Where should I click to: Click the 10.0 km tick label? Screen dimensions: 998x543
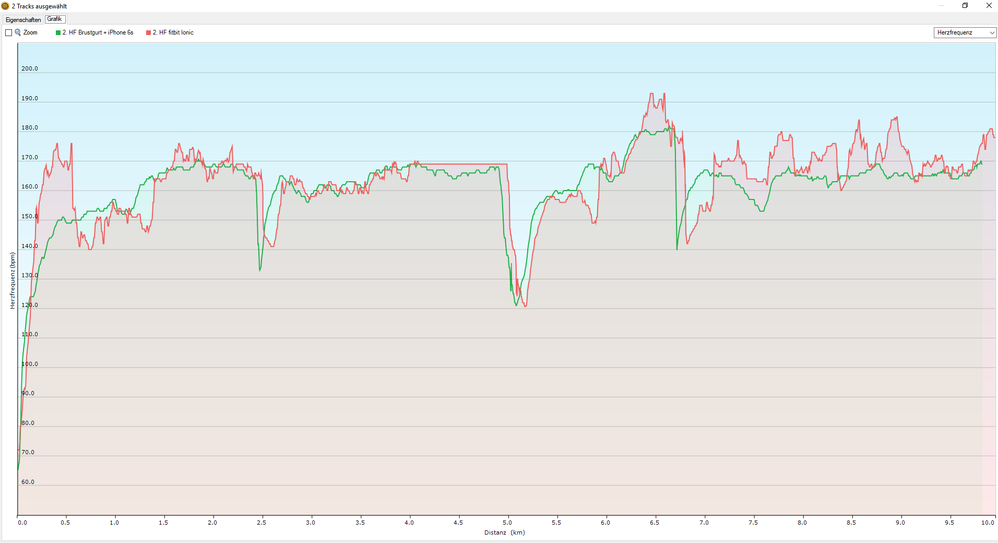pos(987,522)
